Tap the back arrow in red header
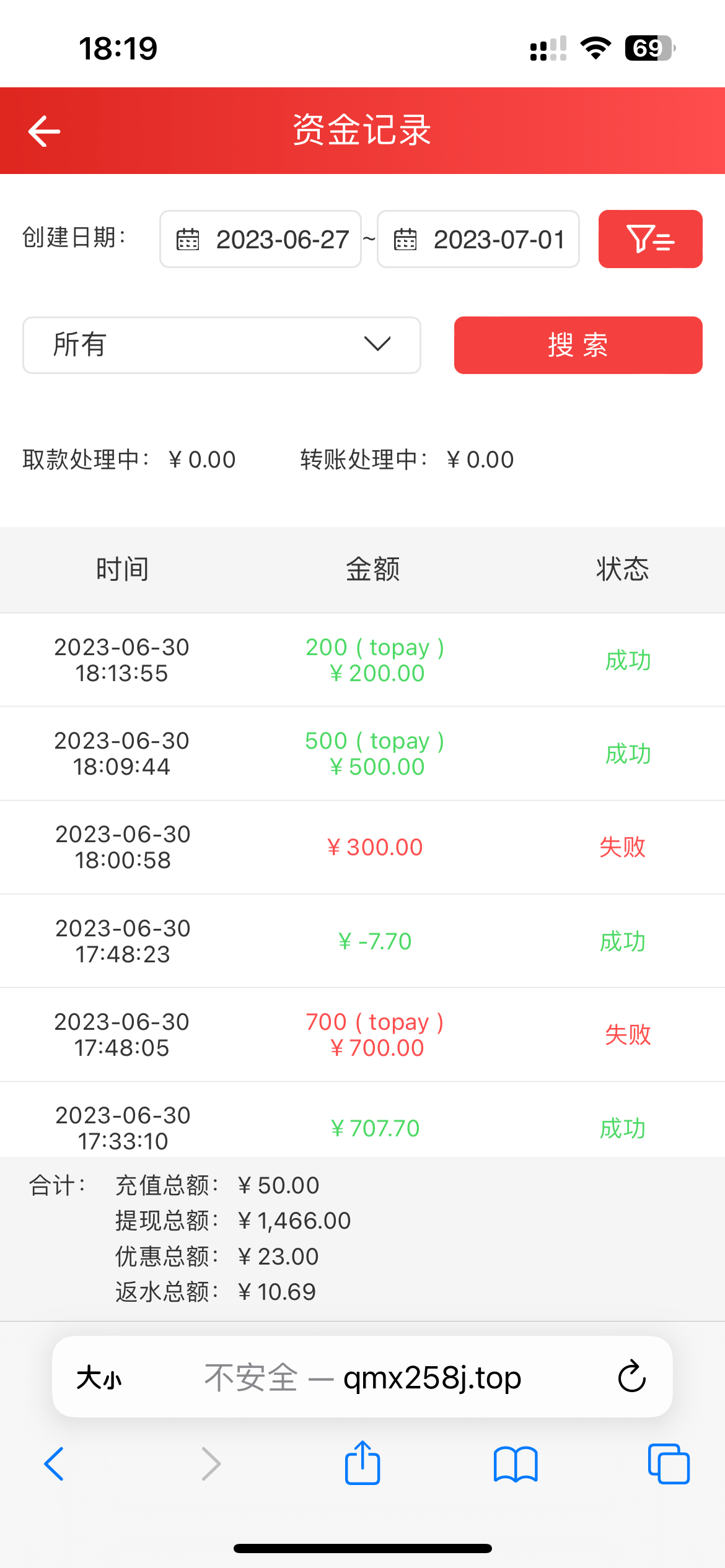 (44, 131)
